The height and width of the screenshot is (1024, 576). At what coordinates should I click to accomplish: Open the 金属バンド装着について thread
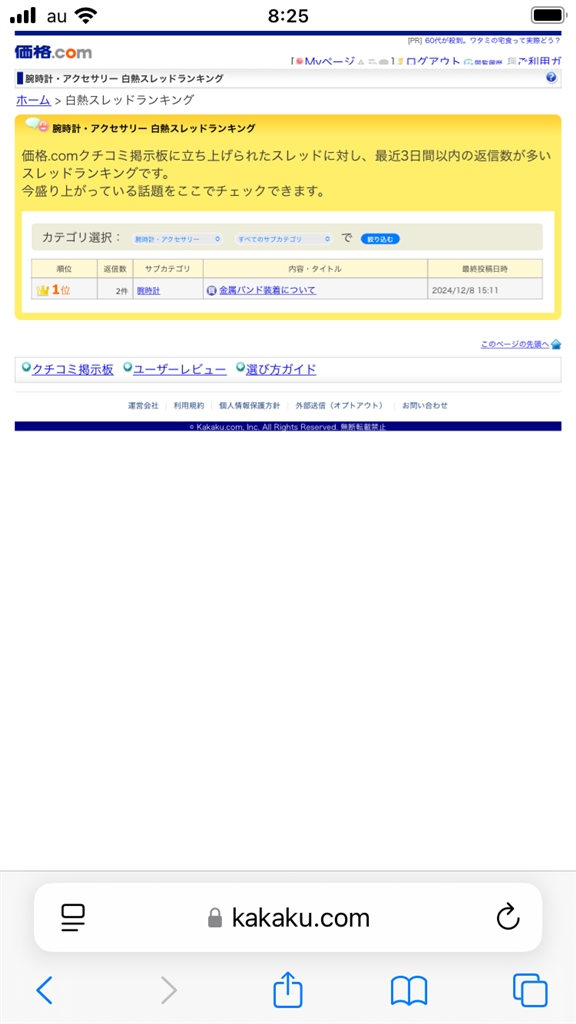click(267, 290)
